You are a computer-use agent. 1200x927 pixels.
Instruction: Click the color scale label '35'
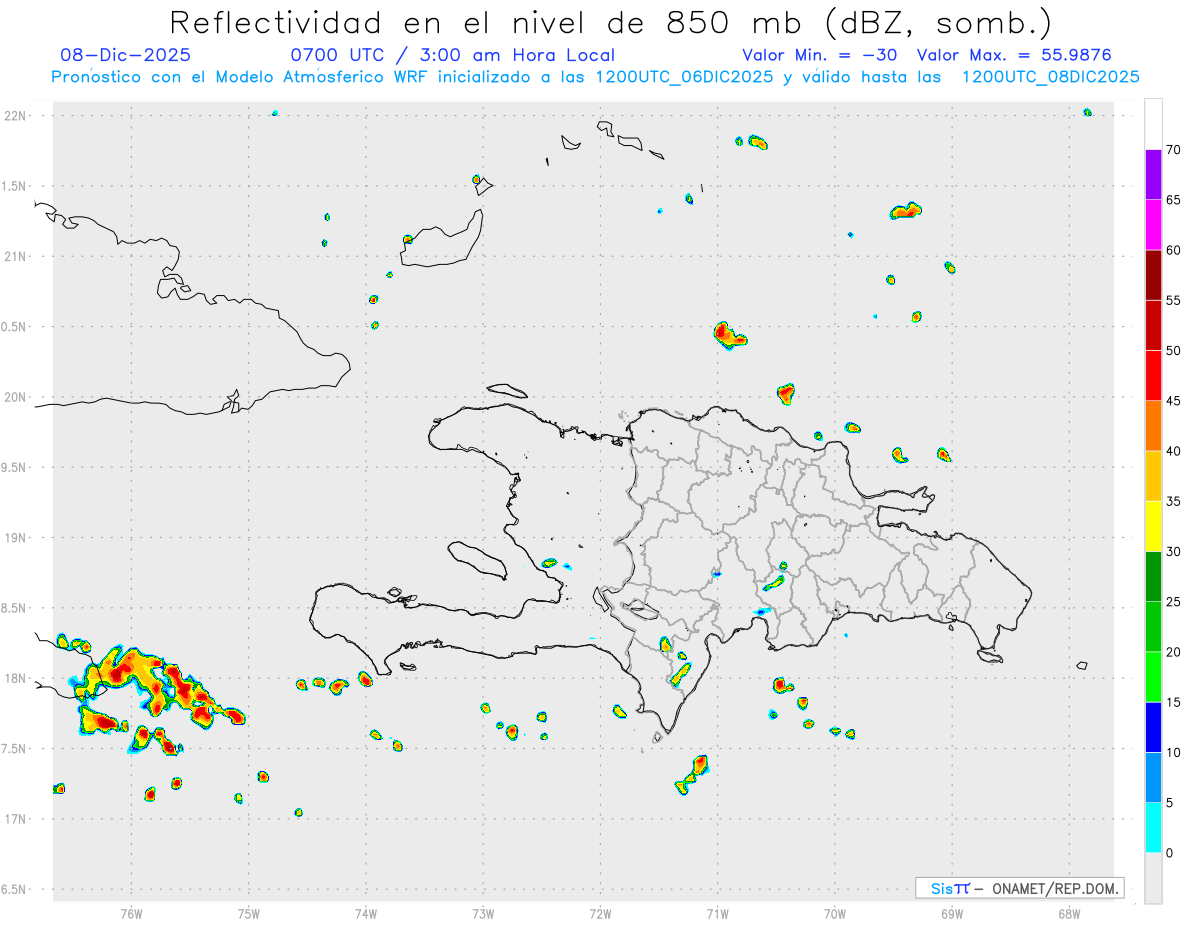1173,502
